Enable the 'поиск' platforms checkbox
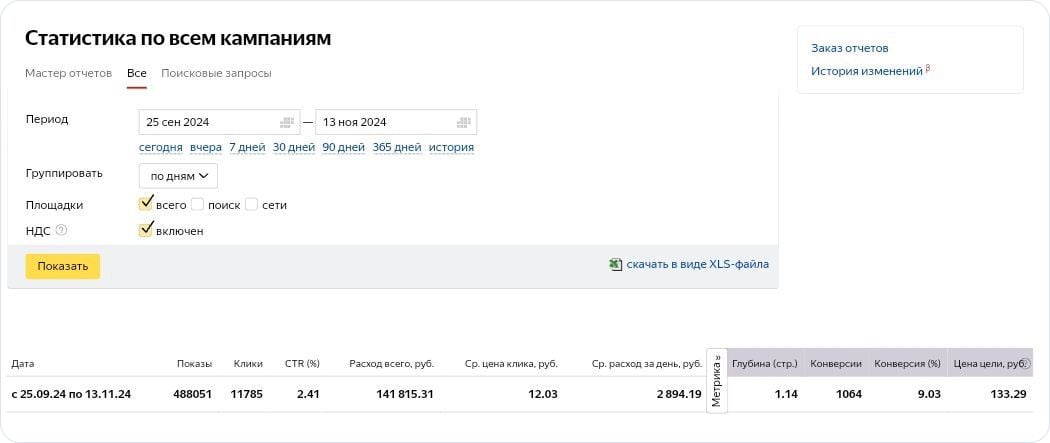 coord(198,204)
